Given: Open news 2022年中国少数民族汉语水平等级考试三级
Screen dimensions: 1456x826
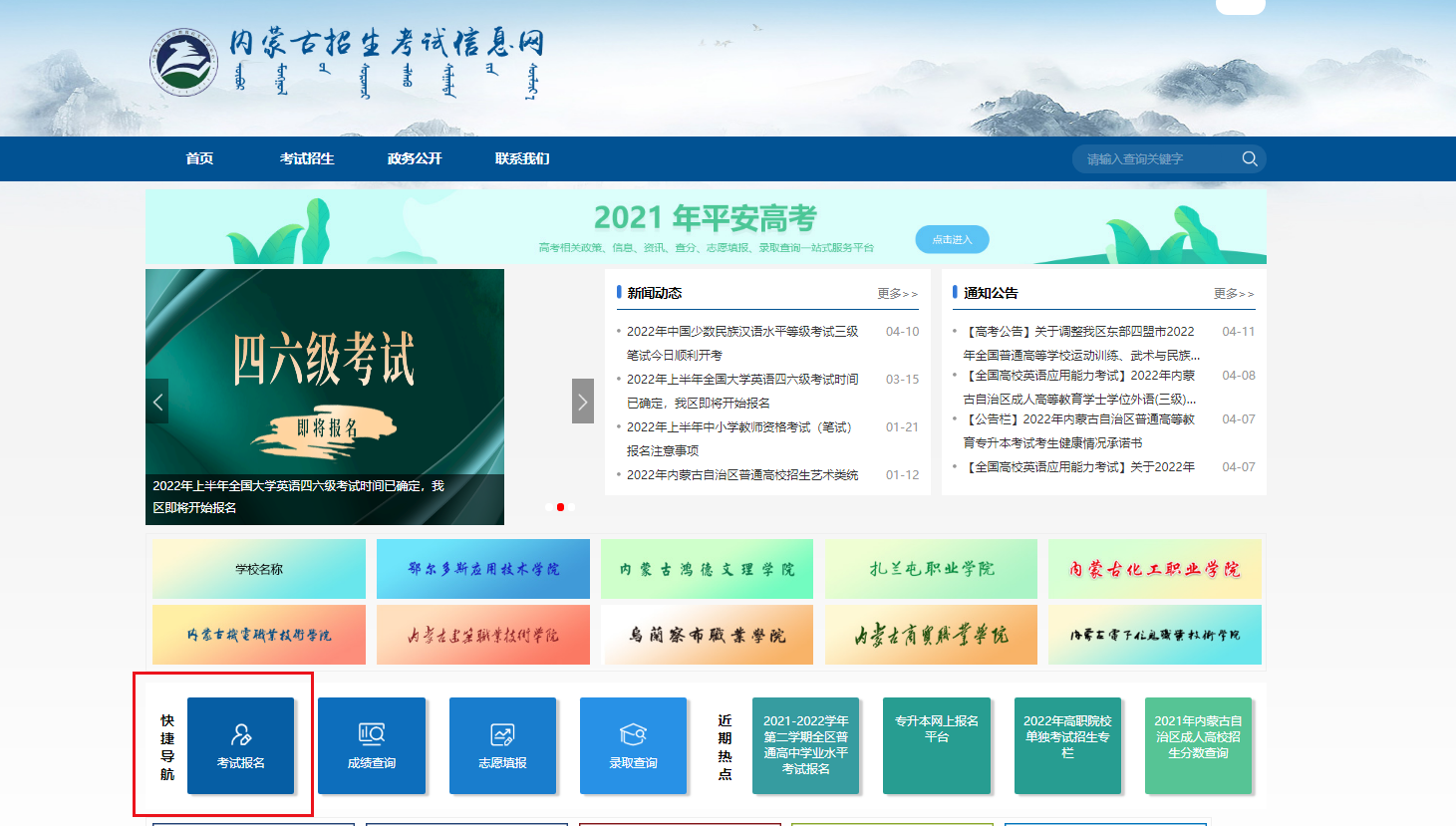Looking at the screenshot, I should click(742, 343).
